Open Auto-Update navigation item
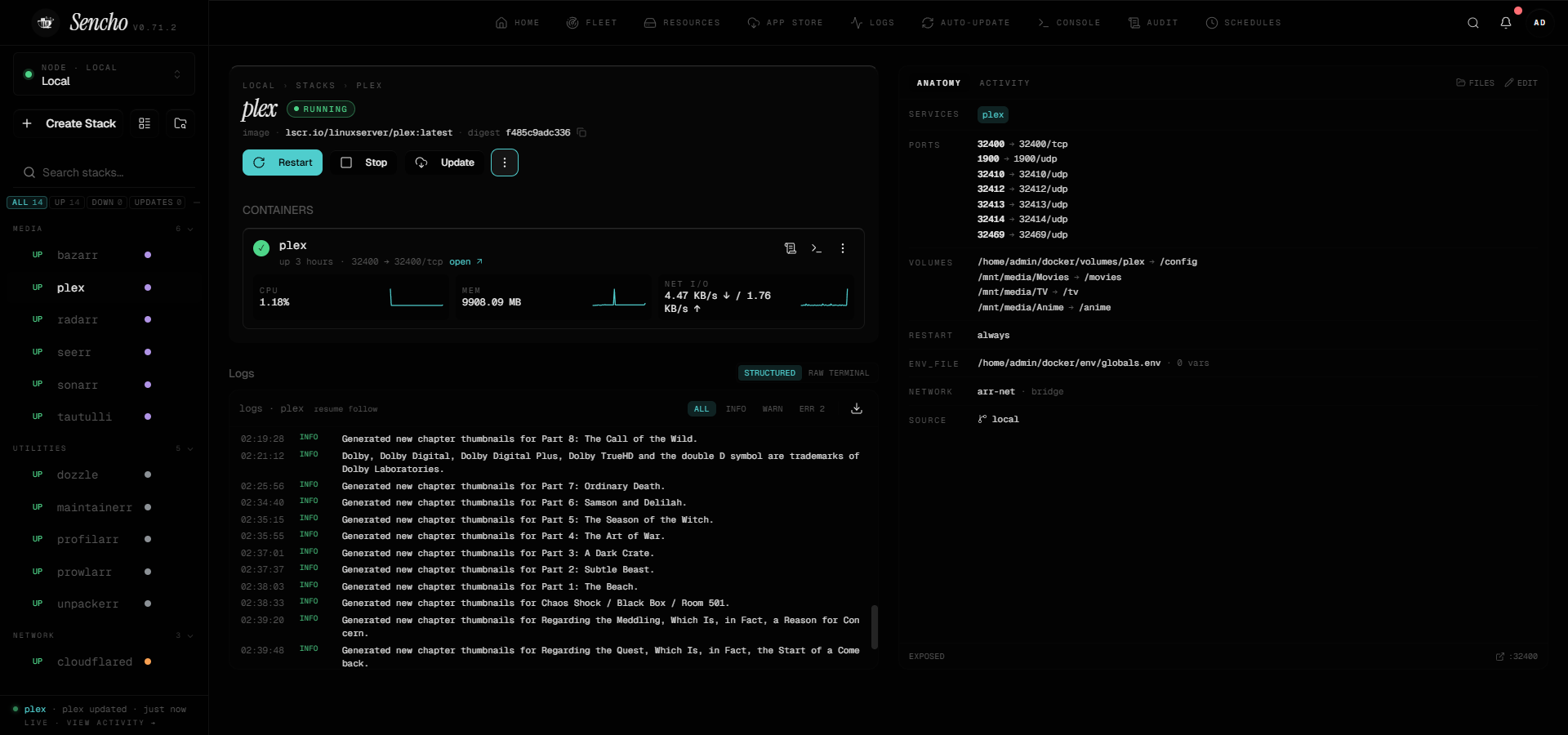This screenshot has height=735, width=1568. click(x=966, y=23)
